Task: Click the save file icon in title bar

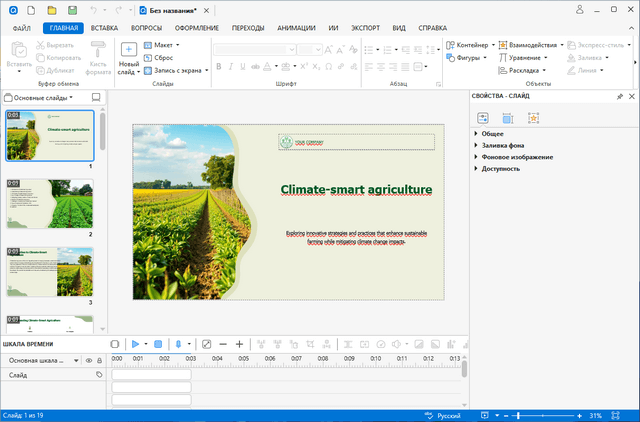Action: [x=71, y=9]
